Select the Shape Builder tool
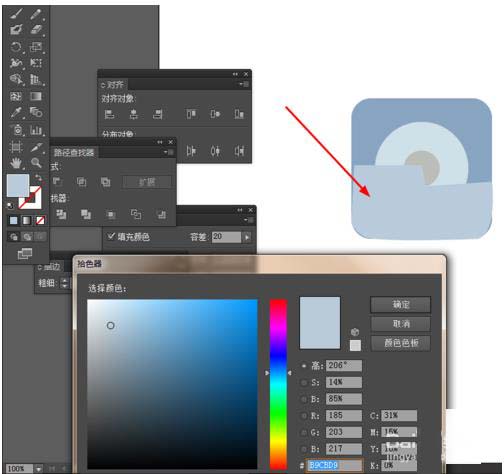Screen dimensions: 504x474 coord(16,79)
